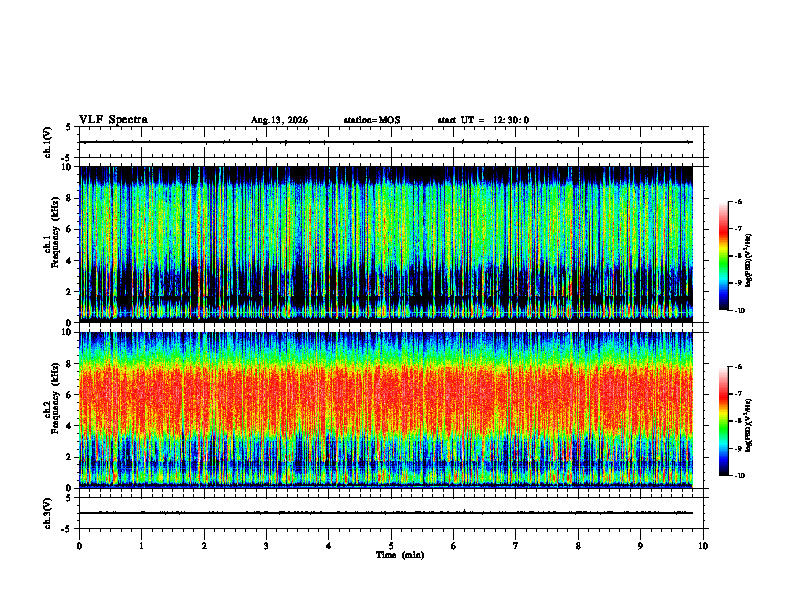Viewport: 792px width, 612px height.
Task: Click time axis tick label "10"
Action: coord(703,545)
